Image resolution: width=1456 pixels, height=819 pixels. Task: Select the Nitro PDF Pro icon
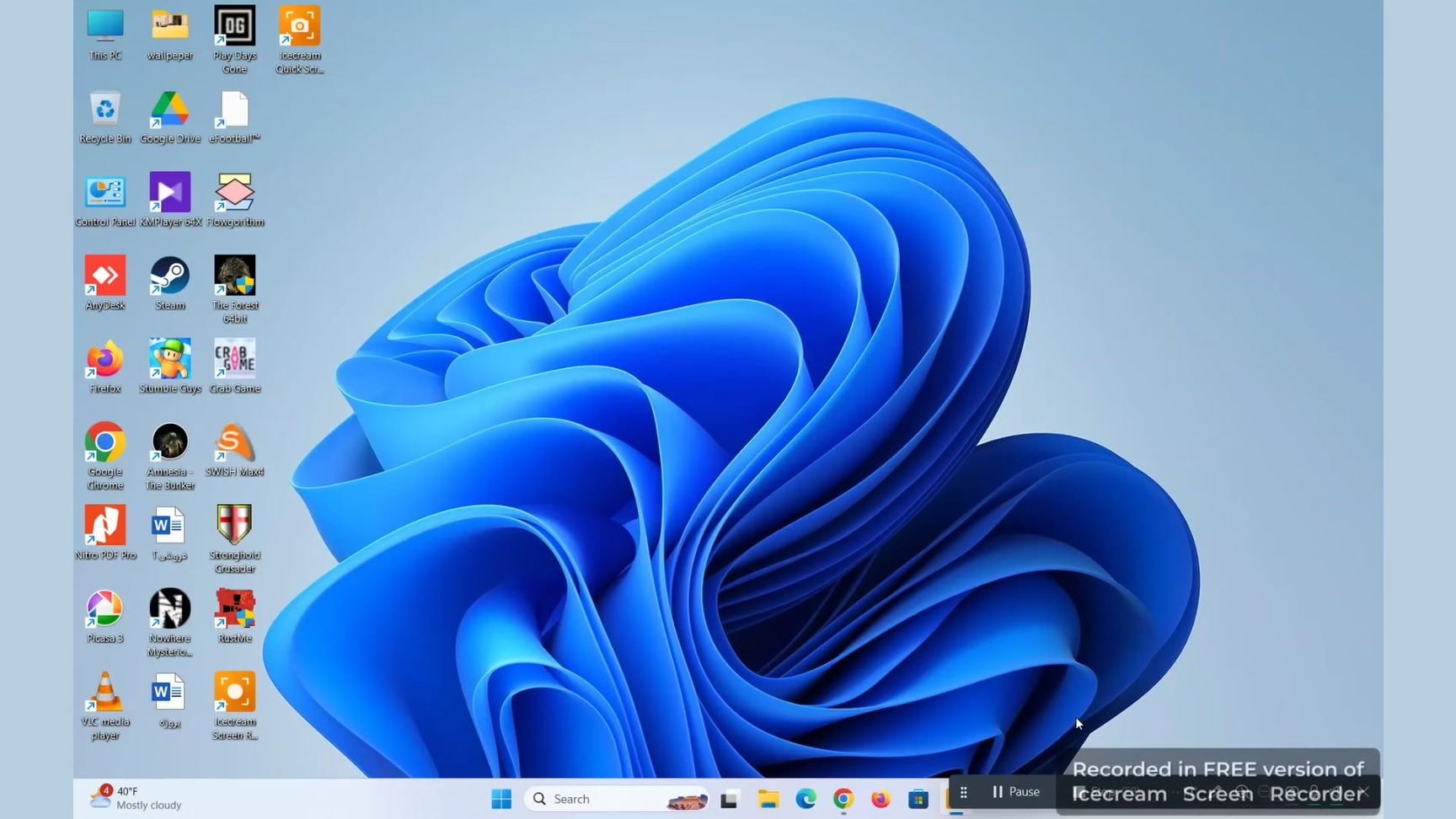[104, 527]
